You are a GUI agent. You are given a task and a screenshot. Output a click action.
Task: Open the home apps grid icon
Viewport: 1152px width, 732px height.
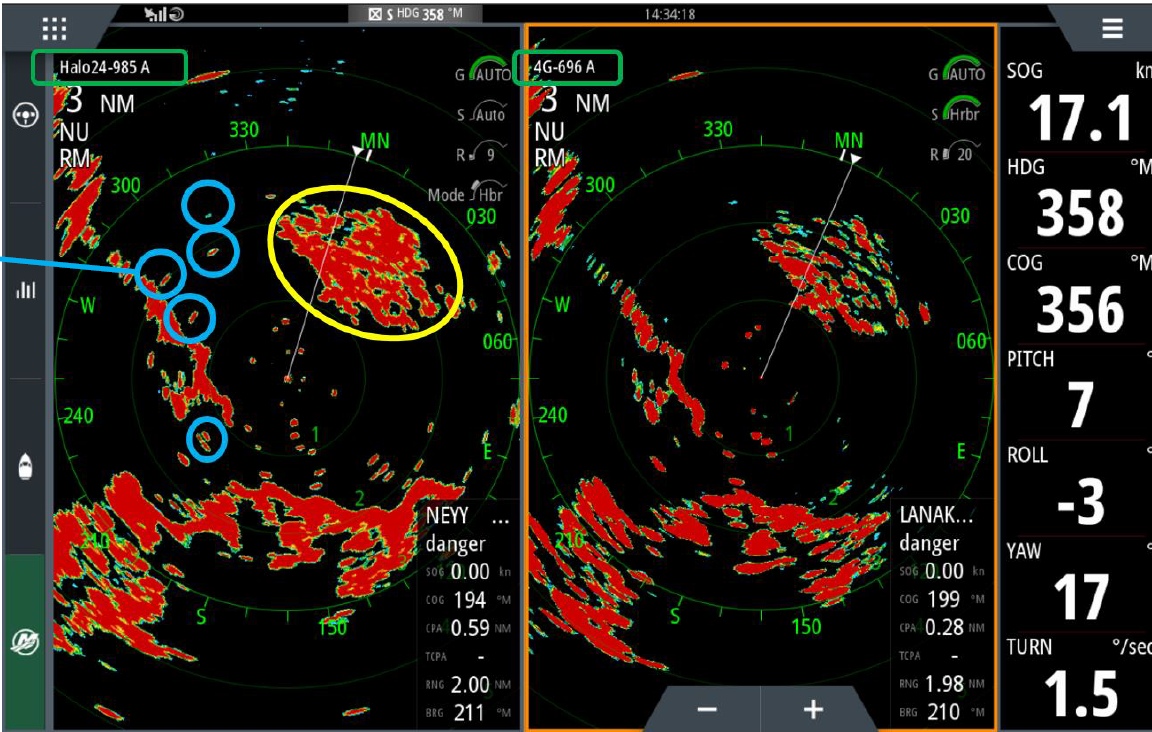pos(54,28)
